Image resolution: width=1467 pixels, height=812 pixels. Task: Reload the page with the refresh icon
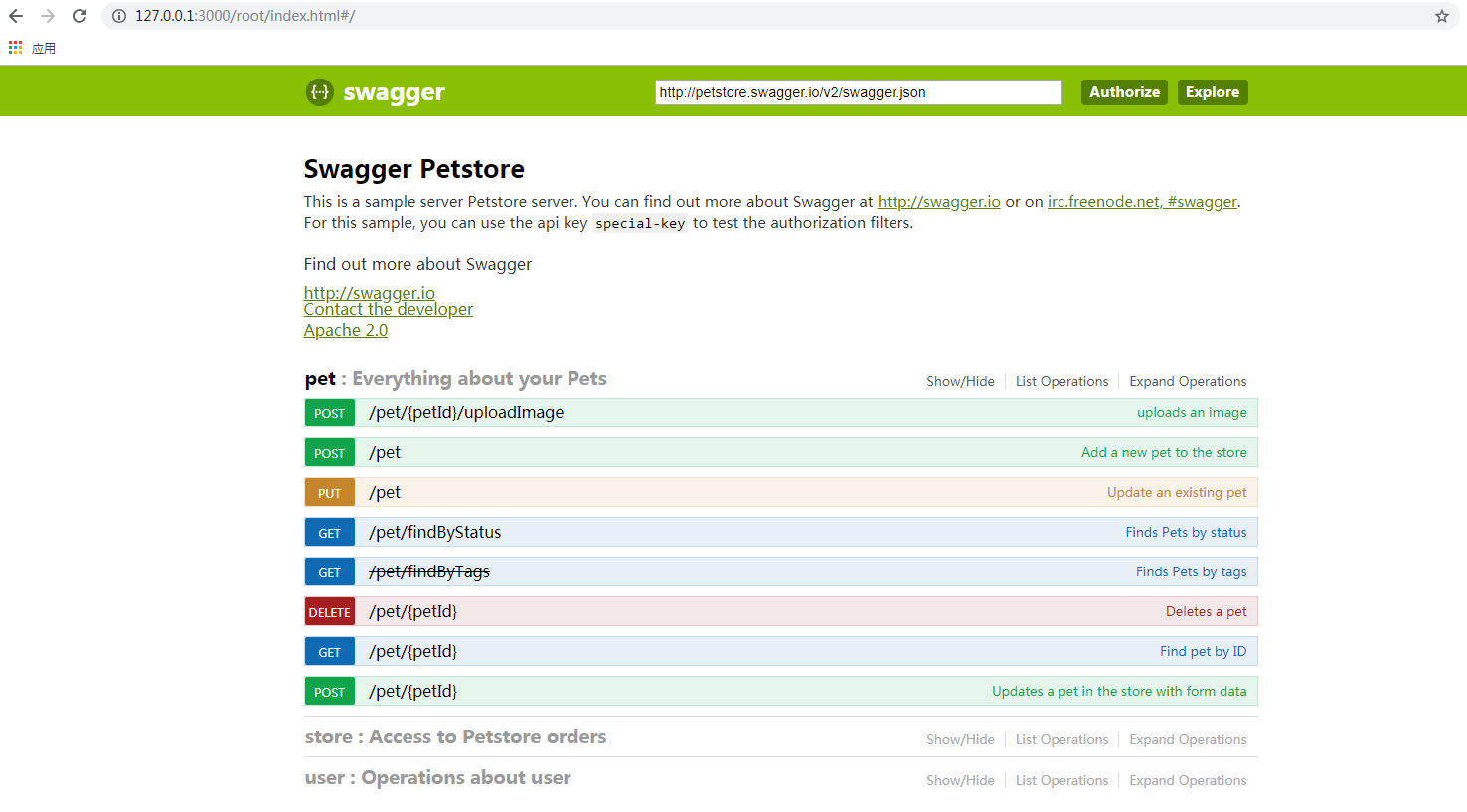click(80, 16)
